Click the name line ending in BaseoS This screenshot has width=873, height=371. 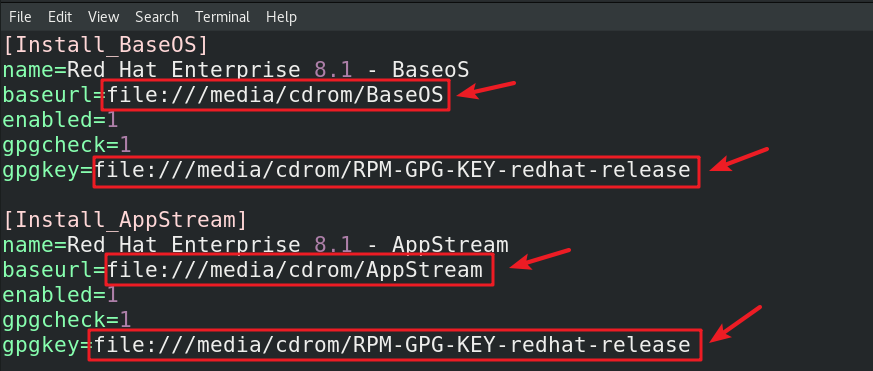(x=236, y=70)
